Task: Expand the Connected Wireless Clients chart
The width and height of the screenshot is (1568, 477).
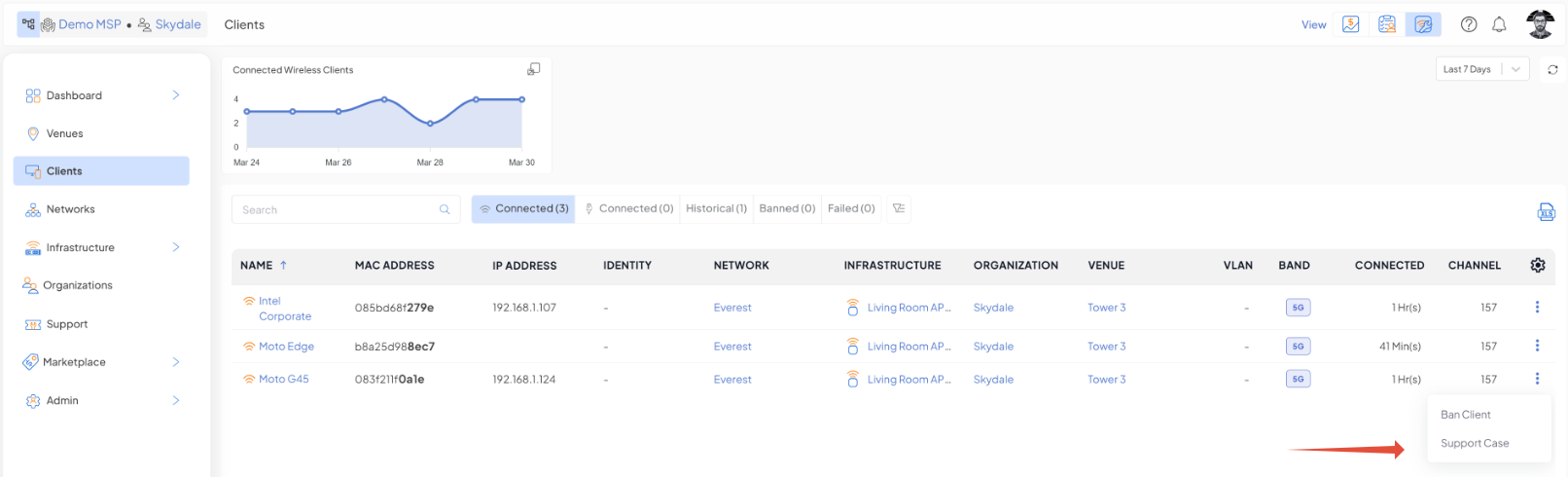Action: [533, 69]
